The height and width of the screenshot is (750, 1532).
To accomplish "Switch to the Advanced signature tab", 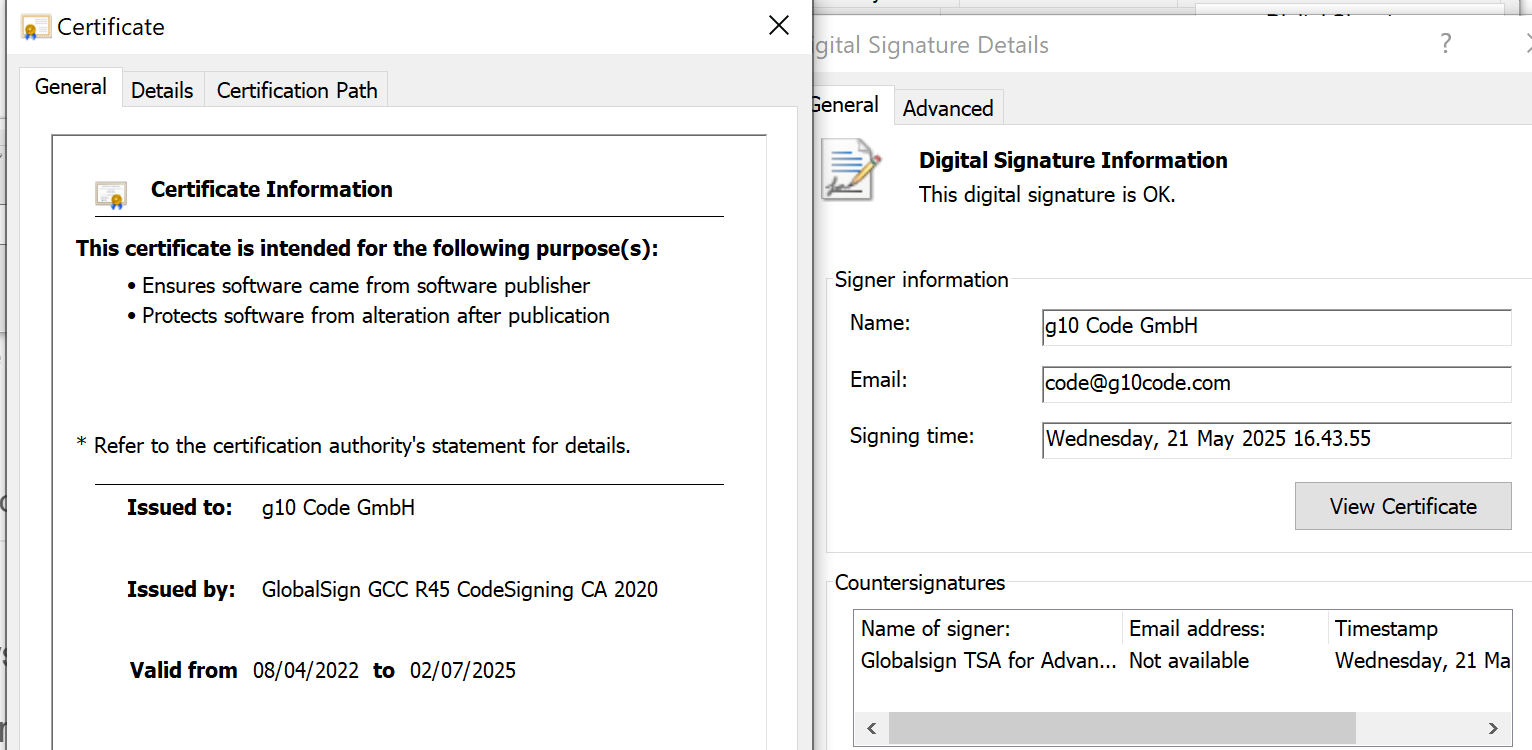I will tap(947, 108).
